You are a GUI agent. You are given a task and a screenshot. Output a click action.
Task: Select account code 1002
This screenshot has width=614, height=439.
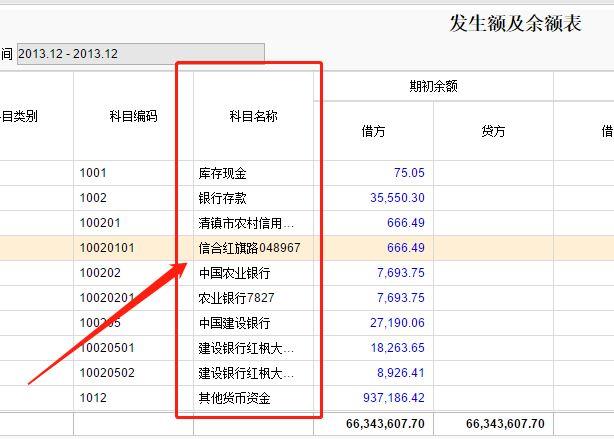coord(93,198)
